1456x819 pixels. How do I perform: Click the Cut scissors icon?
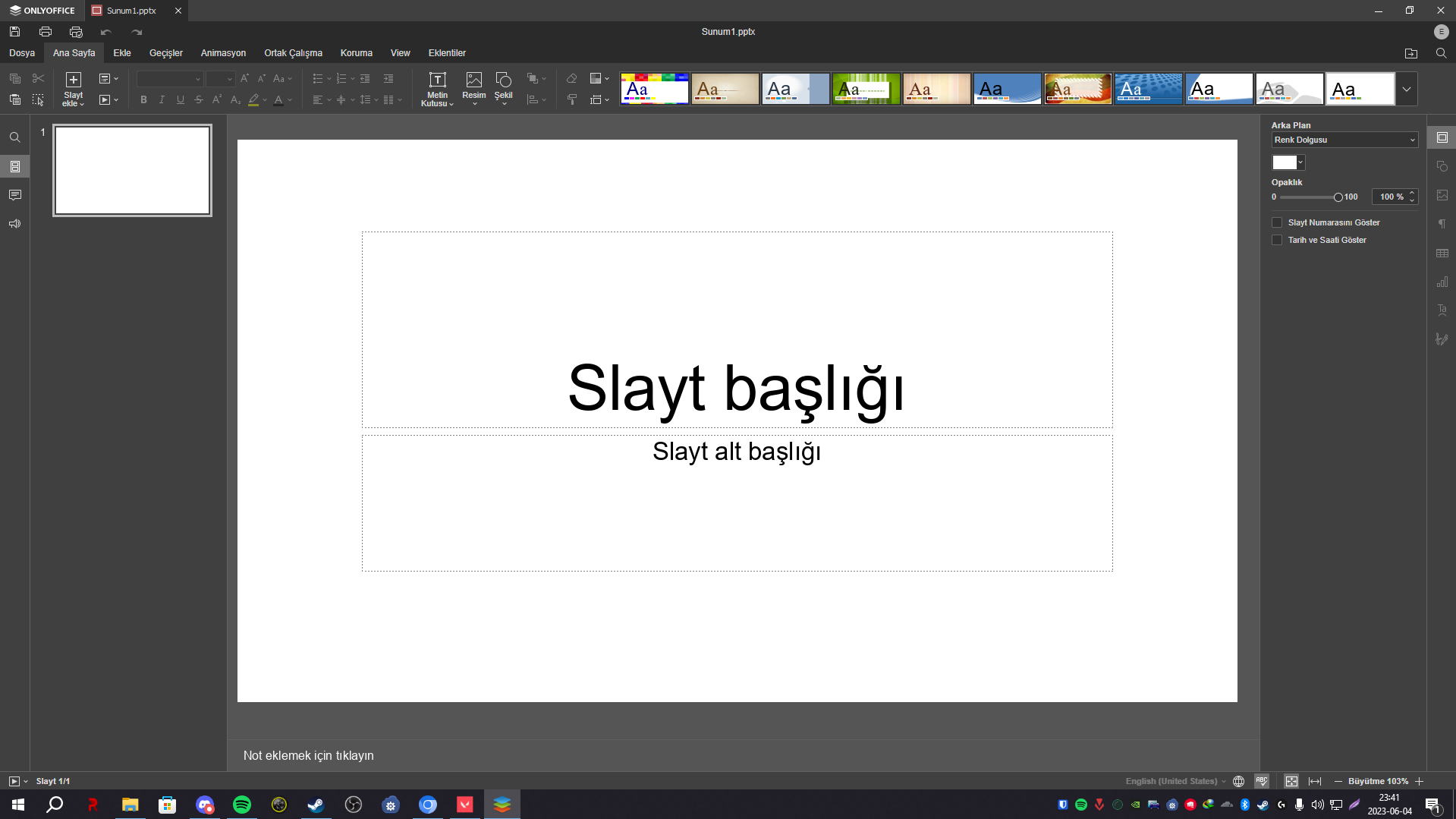click(x=38, y=78)
